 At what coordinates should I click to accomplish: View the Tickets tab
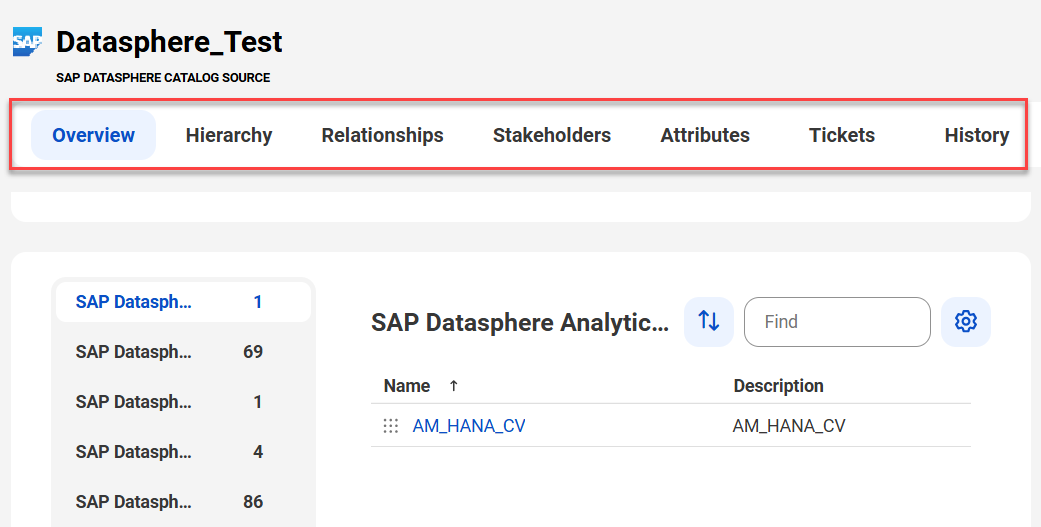[842, 135]
